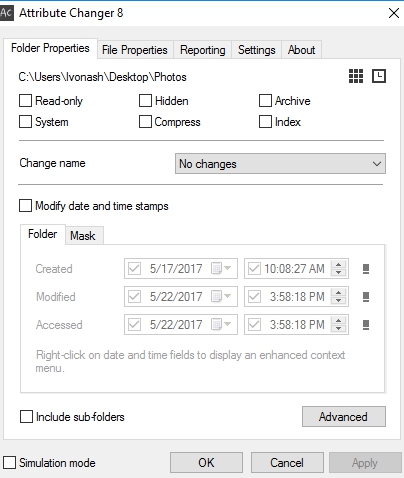Open the File Properties tab
The height and width of the screenshot is (478, 404).
(135, 50)
